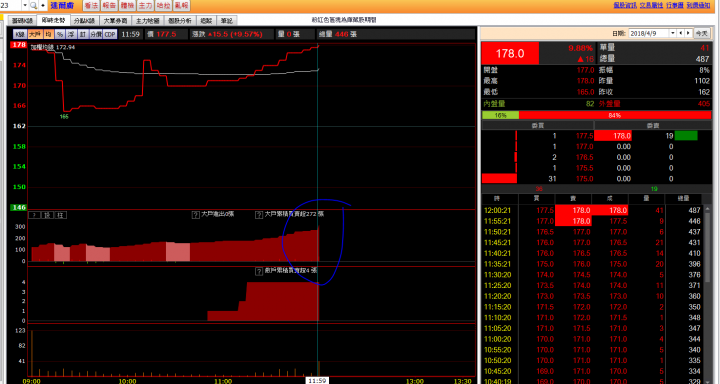Open the 行事曆 calendar link
Viewport: 720px width, 384px height.
(x=675, y=5)
